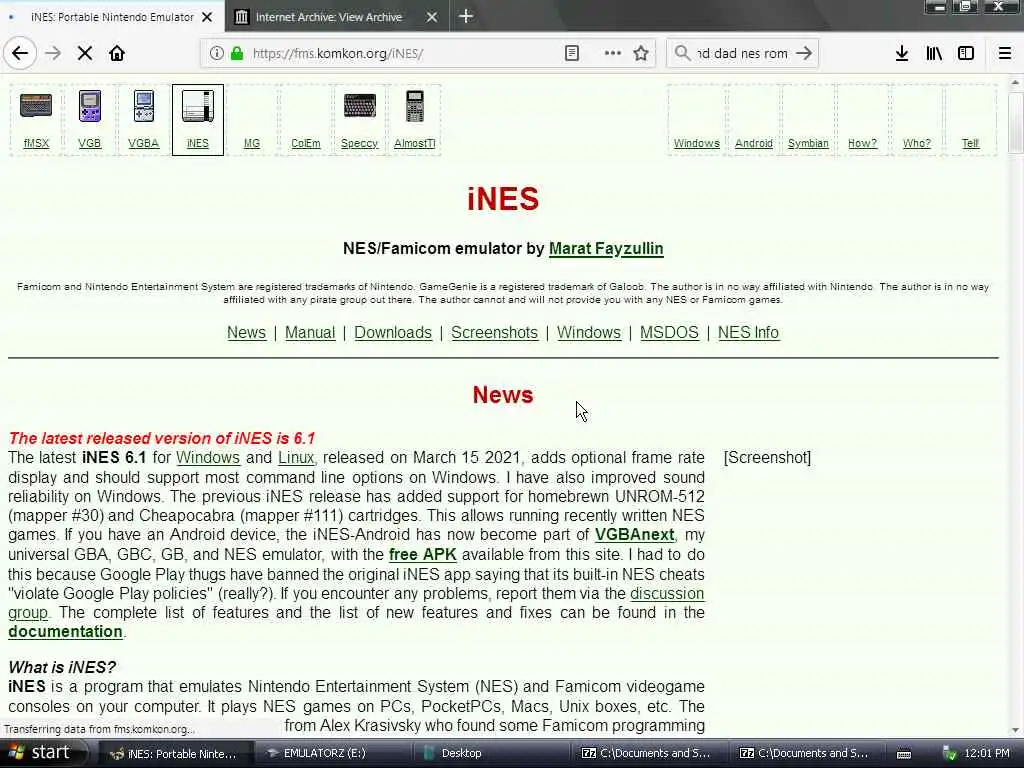Bookmark this page with the star
Viewport: 1024px width, 768px height.
641,53
